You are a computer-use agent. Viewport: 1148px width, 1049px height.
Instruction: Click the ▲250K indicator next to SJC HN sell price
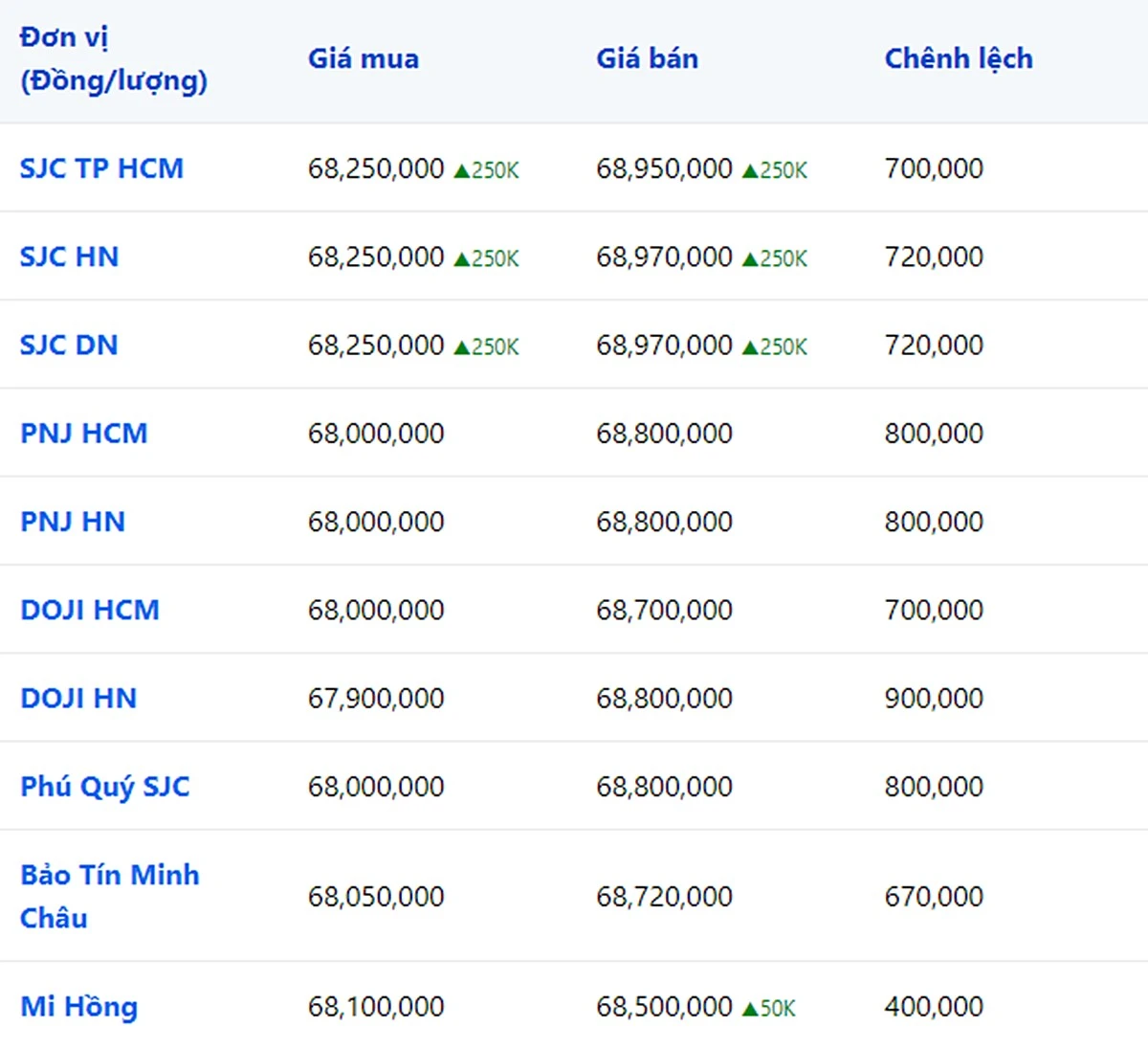[x=775, y=257]
